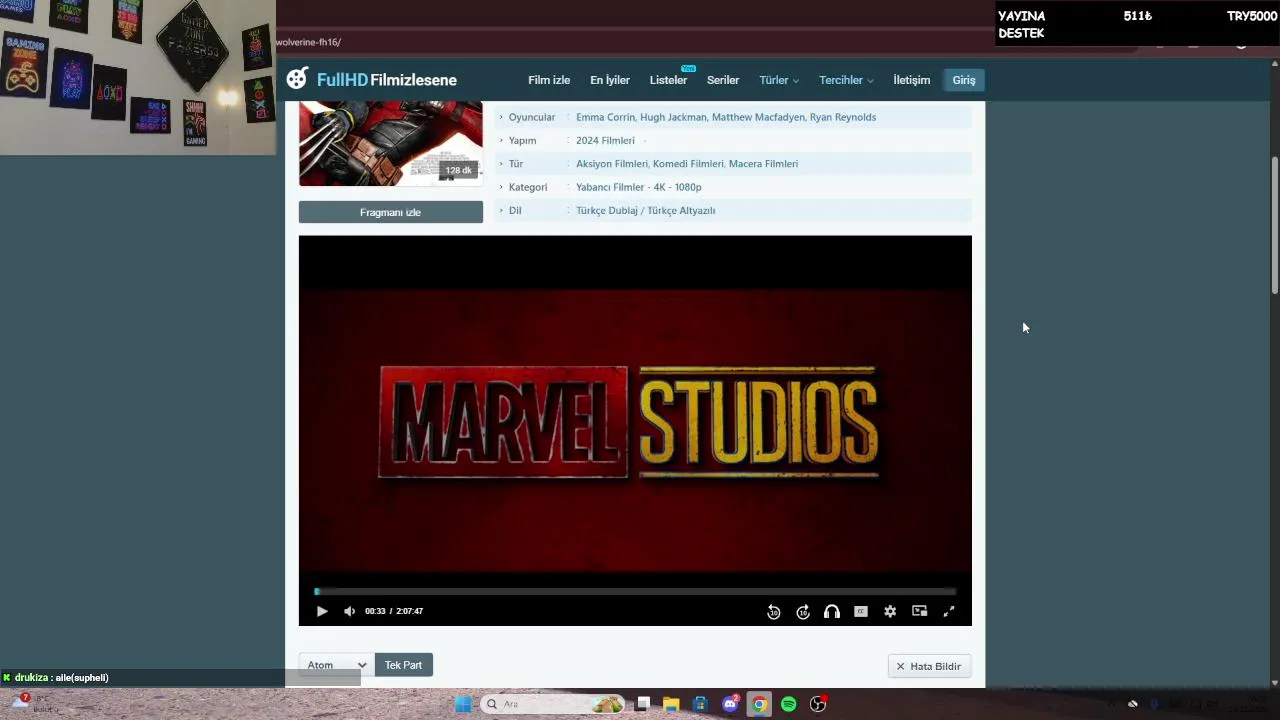This screenshot has width=1280, height=720.
Task: Switch to Chrome on the taskbar
Action: point(759,704)
